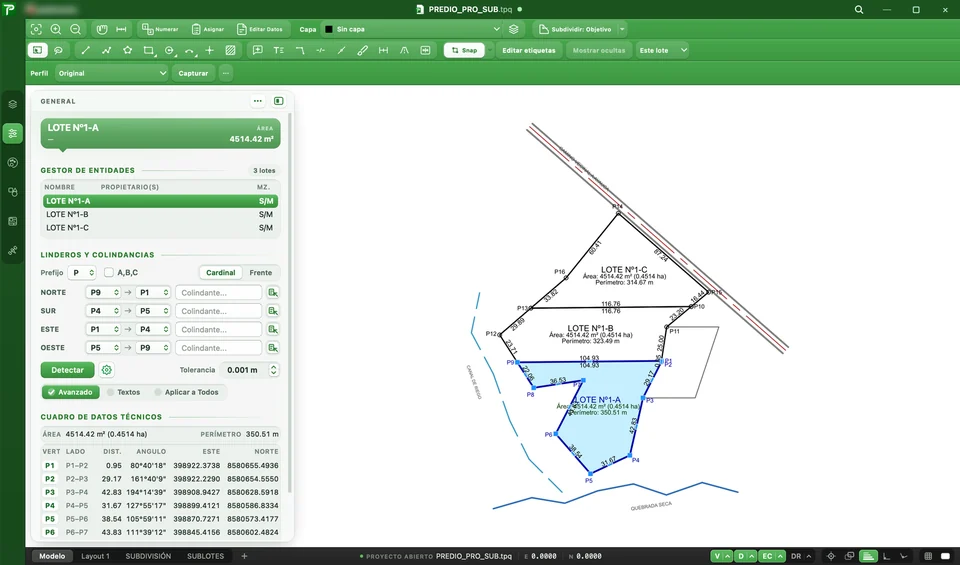
Task: Choose the polyline drawing tool
Action: pyautogui.click(x=107, y=50)
